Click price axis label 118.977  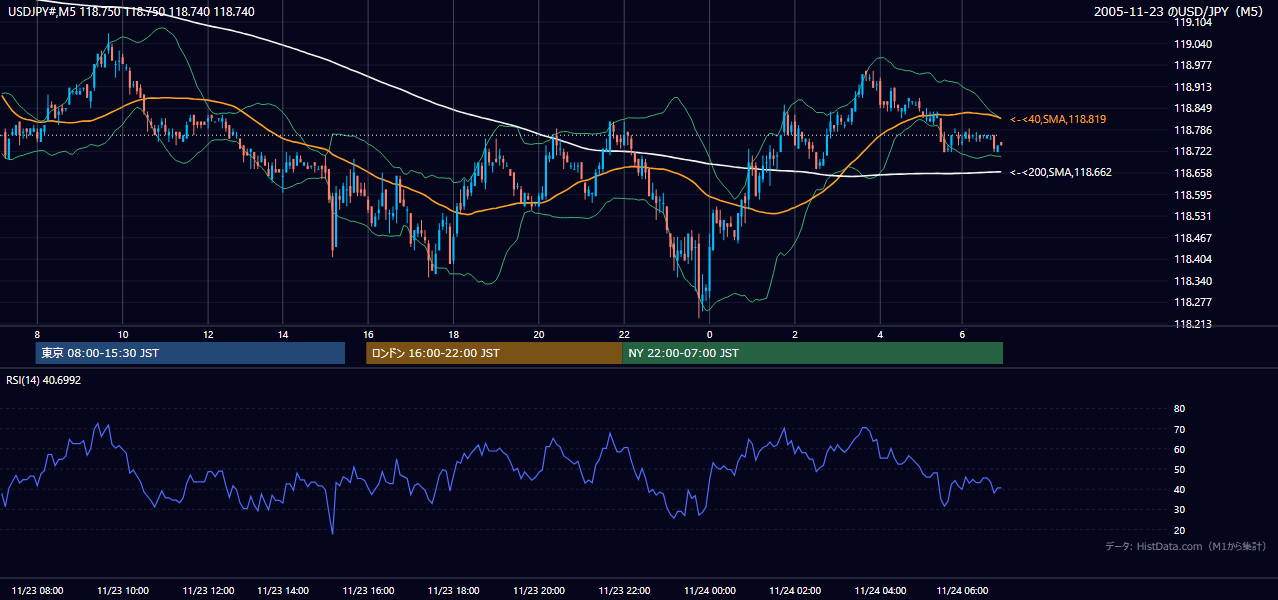[1192, 65]
